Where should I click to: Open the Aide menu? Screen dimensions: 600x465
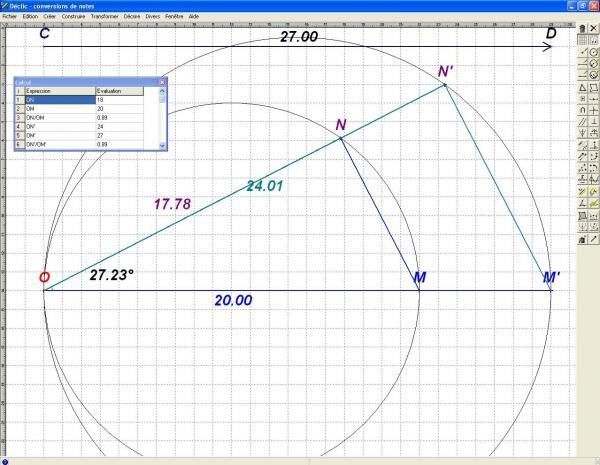(194, 16)
